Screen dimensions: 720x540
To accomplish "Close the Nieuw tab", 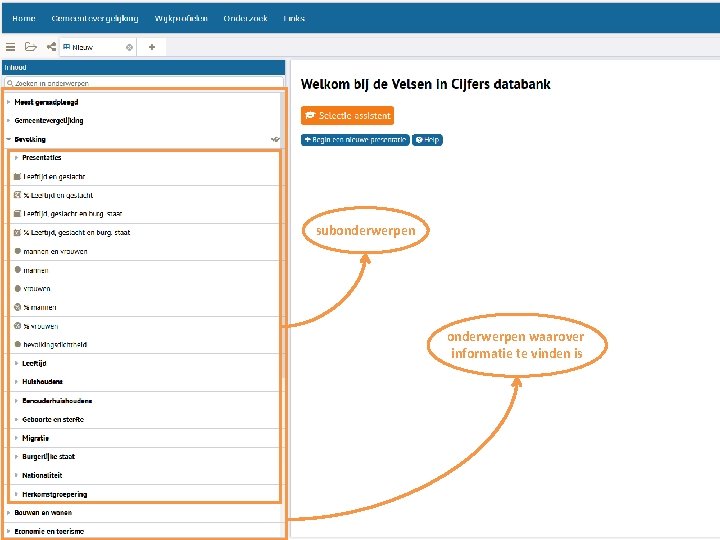I will click(x=129, y=47).
